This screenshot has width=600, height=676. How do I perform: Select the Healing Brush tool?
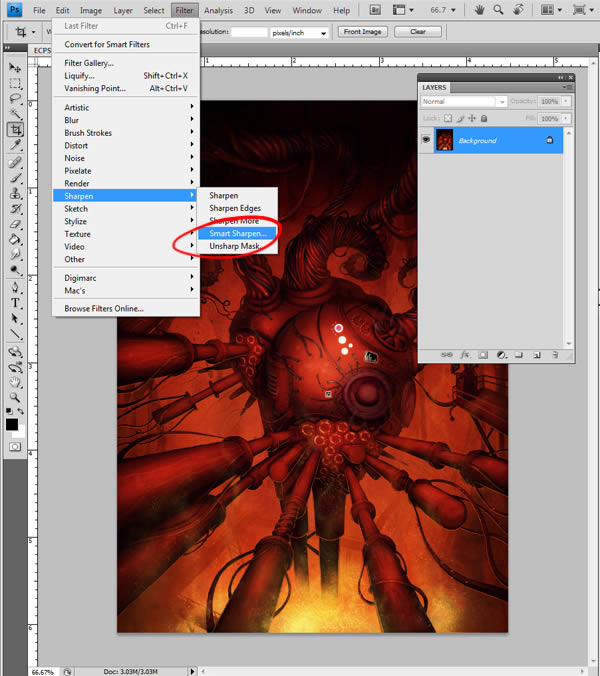pyautogui.click(x=15, y=163)
